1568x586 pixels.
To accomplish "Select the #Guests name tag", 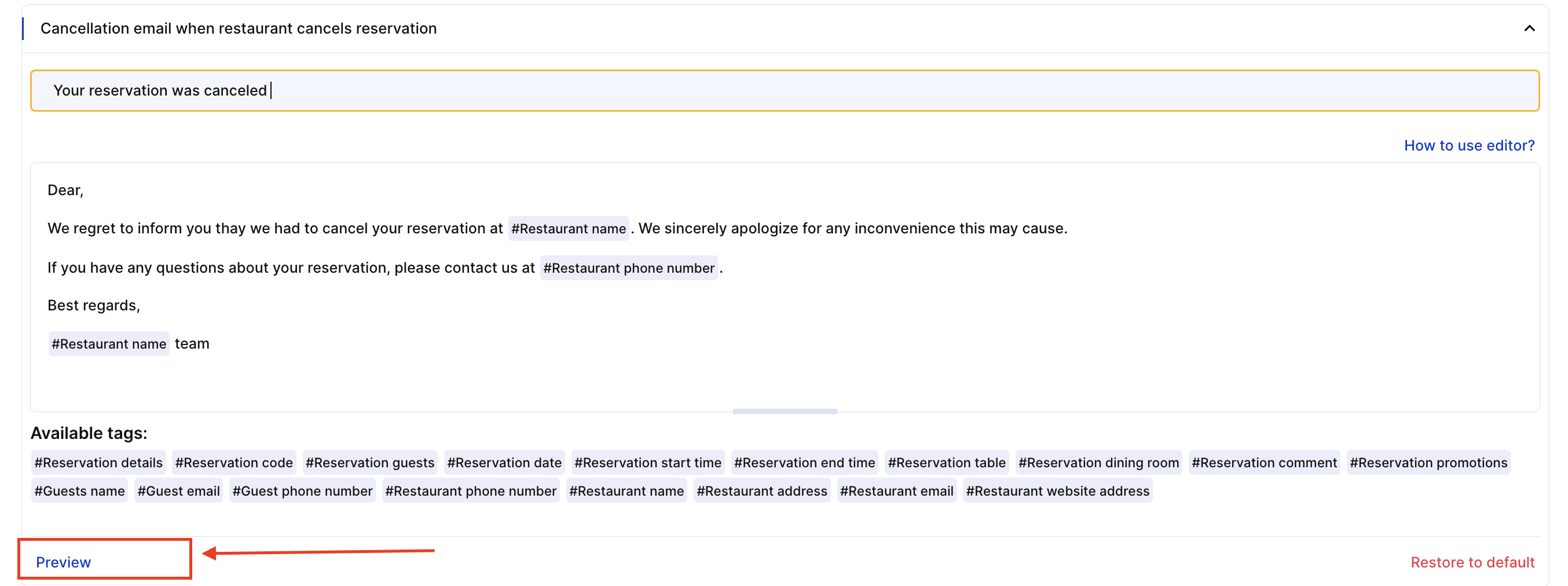I will (80, 490).
